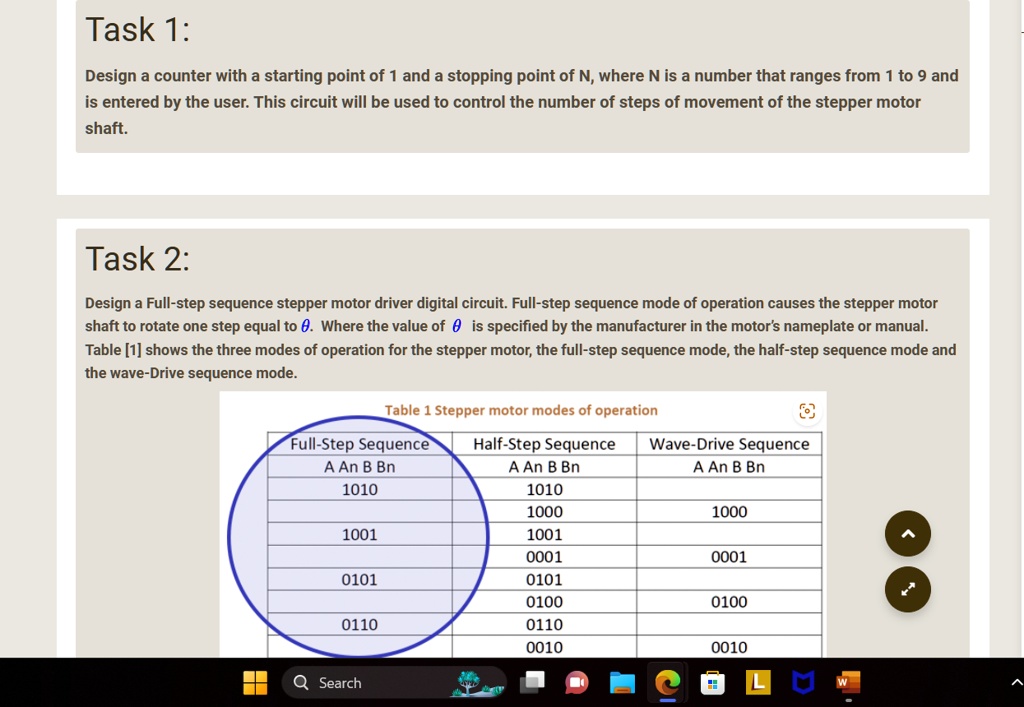Click A An B Bn under Half-Step Sequence

click(544, 467)
